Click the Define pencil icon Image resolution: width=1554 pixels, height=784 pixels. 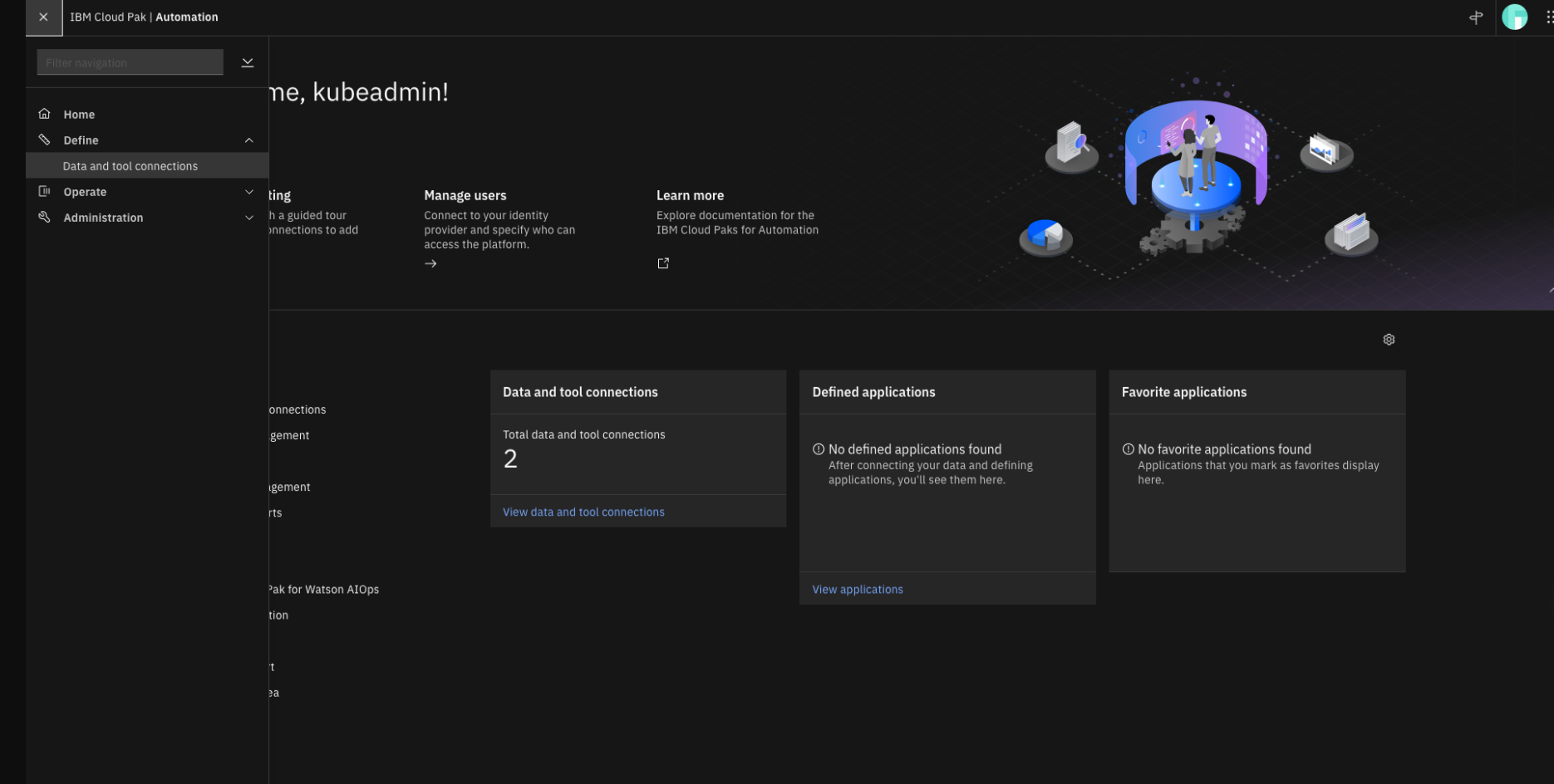45,140
